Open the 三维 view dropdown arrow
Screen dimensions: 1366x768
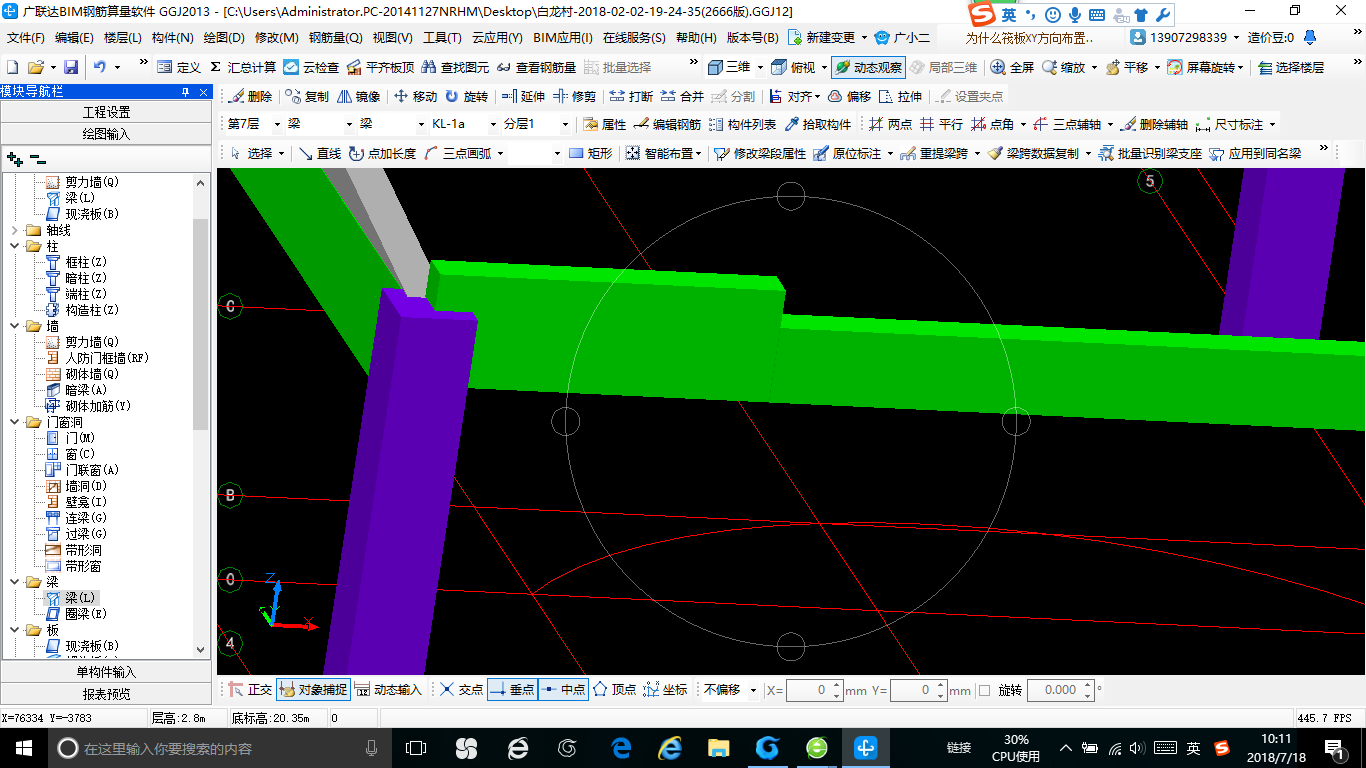click(x=760, y=67)
